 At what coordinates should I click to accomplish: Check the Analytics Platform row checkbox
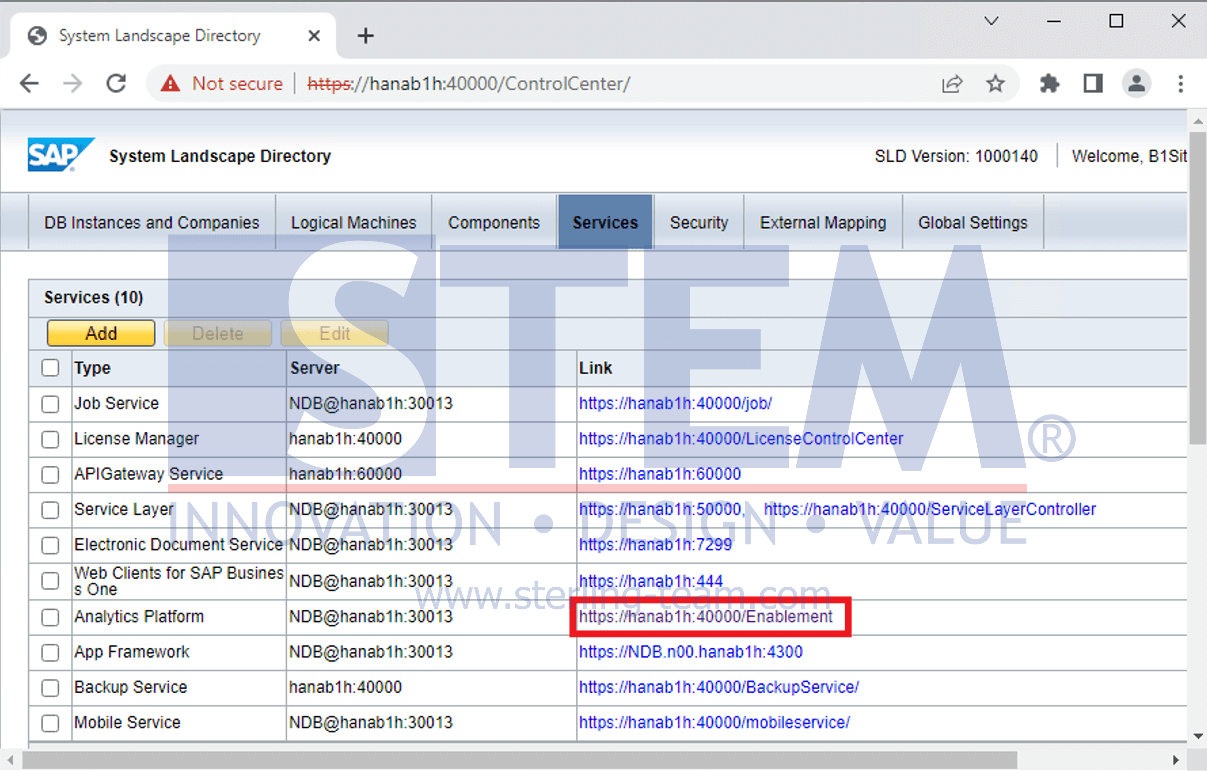(x=50, y=617)
